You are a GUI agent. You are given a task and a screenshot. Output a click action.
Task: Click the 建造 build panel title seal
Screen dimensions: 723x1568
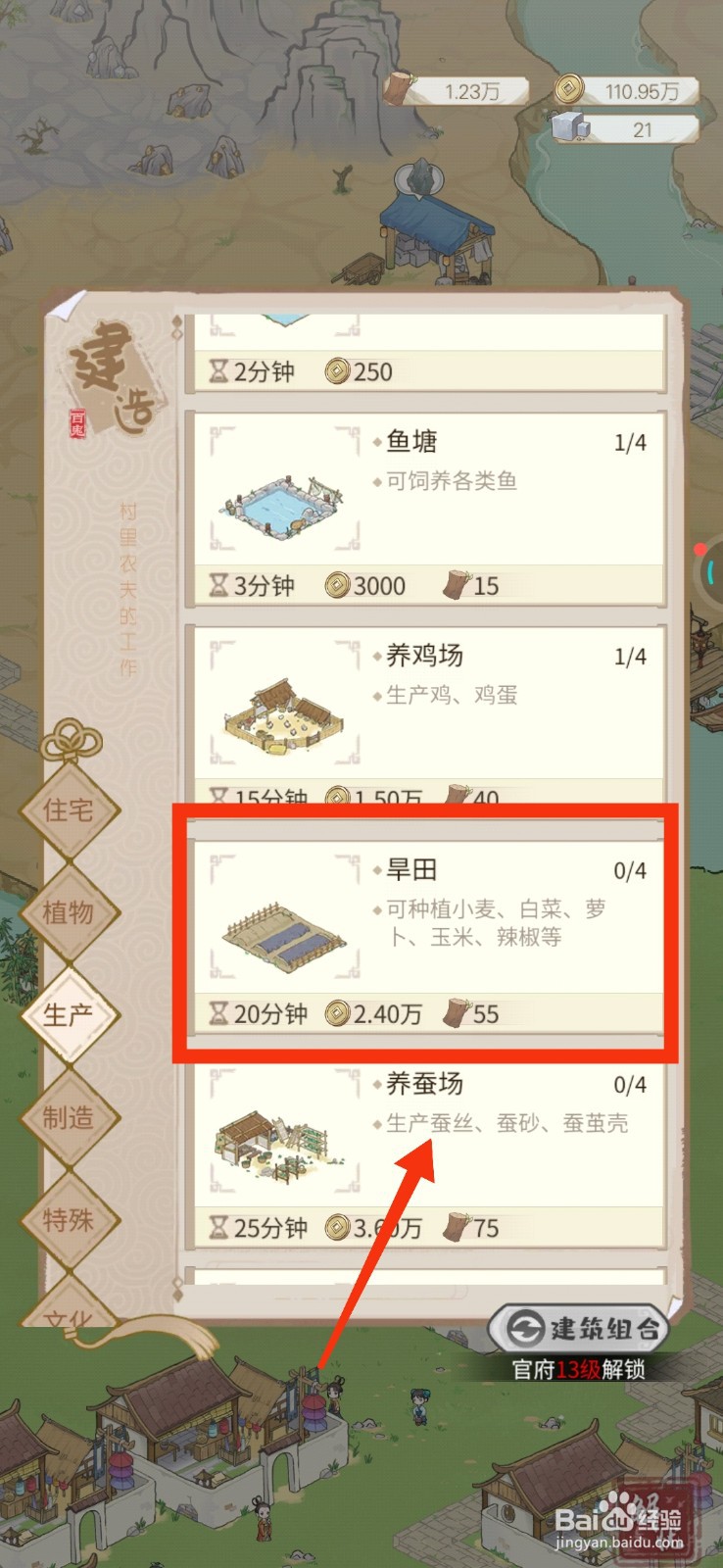113,377
